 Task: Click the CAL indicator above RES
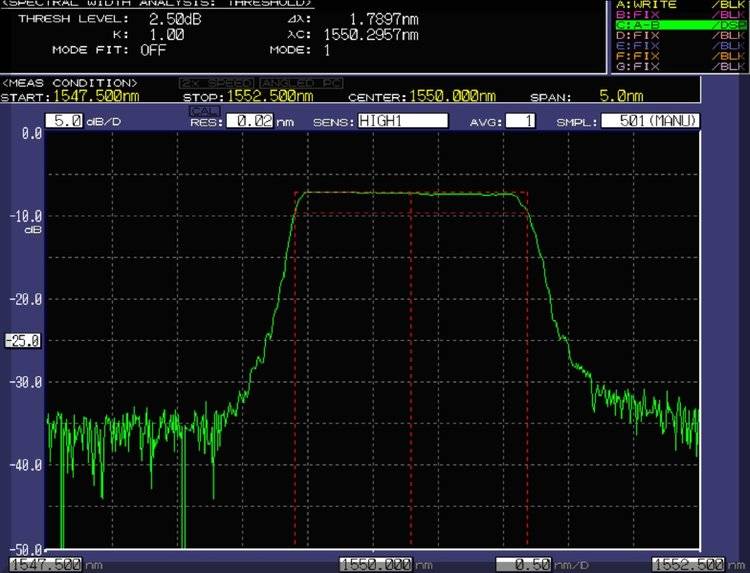pyautogui.click(x=204, y=111)
